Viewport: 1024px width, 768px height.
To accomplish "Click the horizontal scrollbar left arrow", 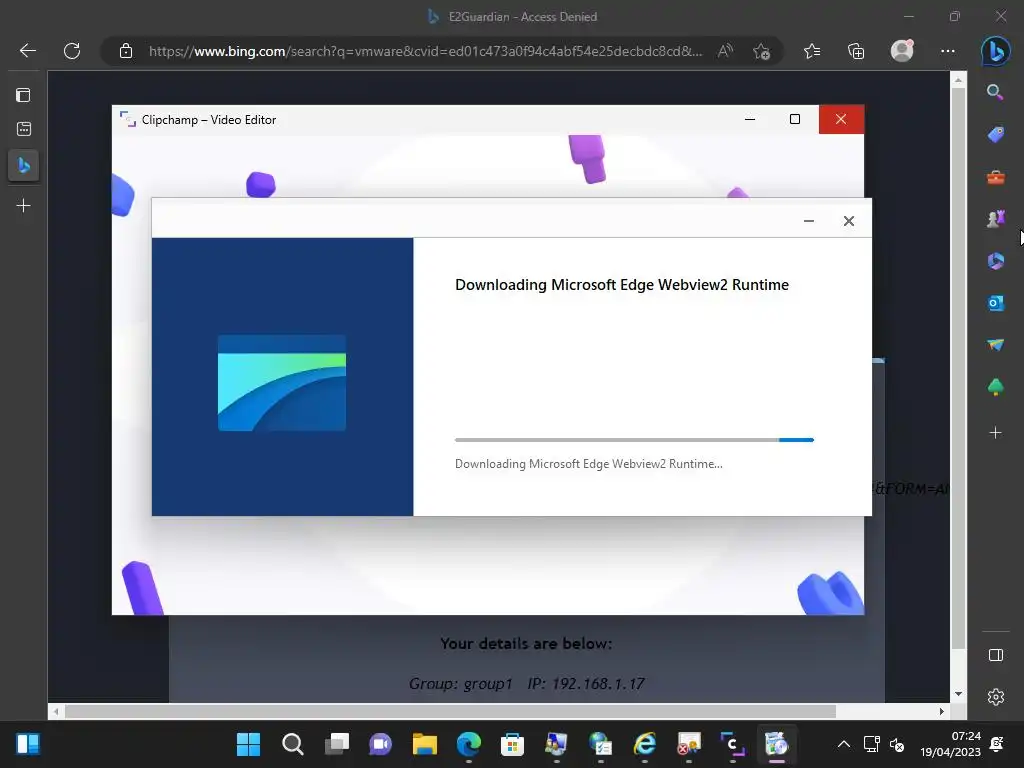I will coord(56,711).
